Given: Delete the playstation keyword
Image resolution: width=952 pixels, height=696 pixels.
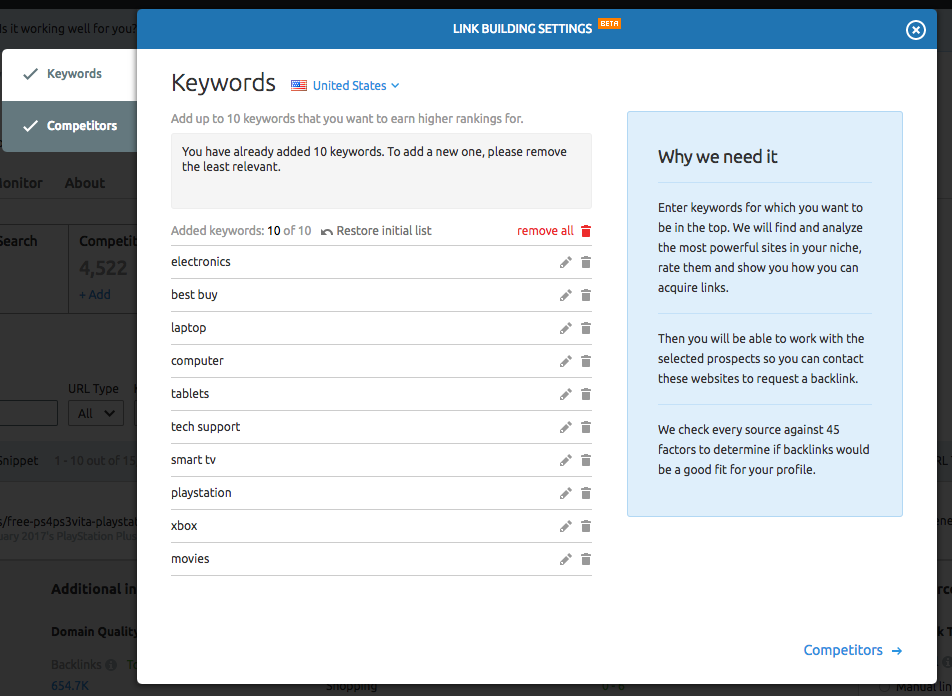Looking at the screenshot, I should point(586,493).
